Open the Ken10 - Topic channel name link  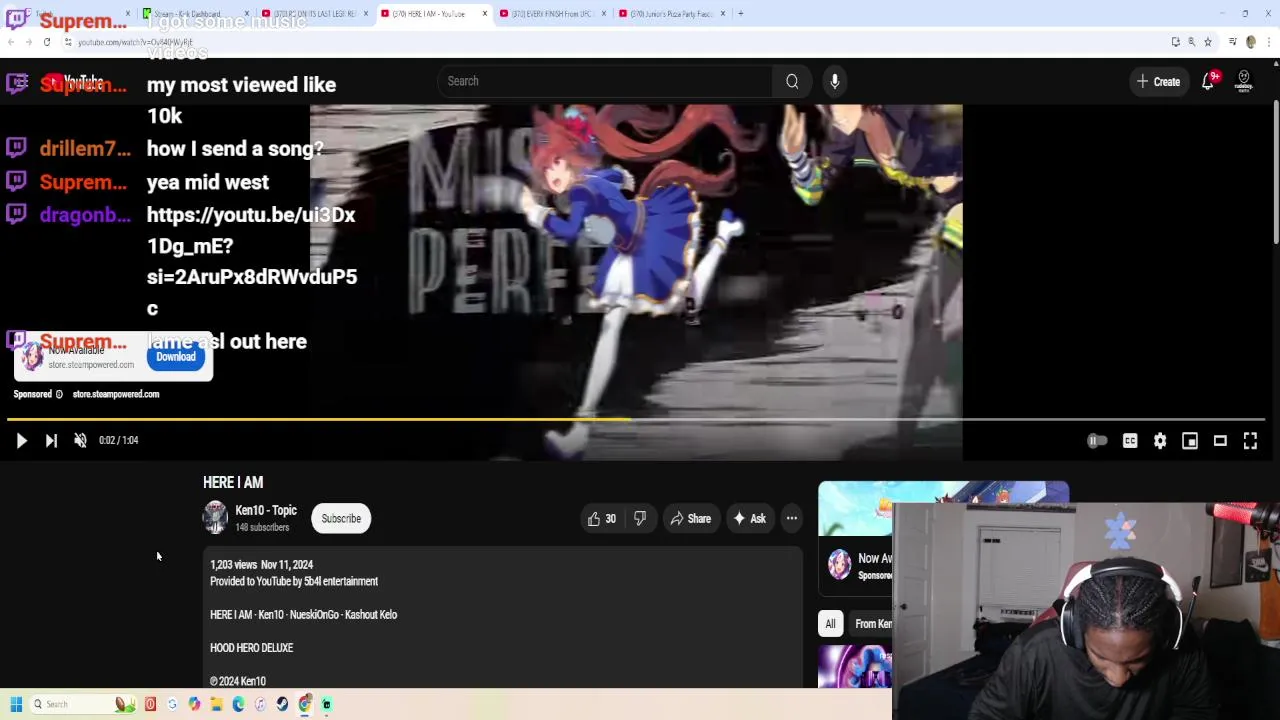pyautogui.click(x=266, y=511)
